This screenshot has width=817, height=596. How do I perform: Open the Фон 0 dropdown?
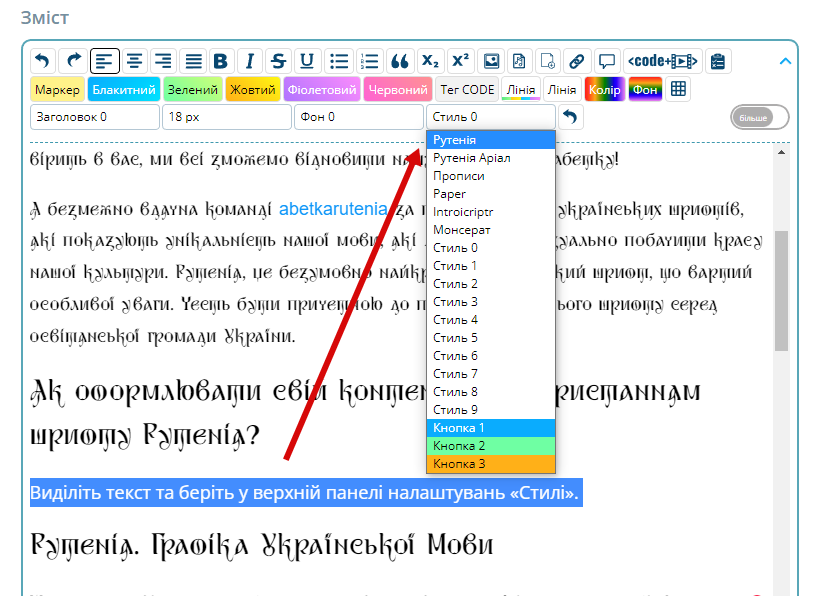[x=358, y=117]
